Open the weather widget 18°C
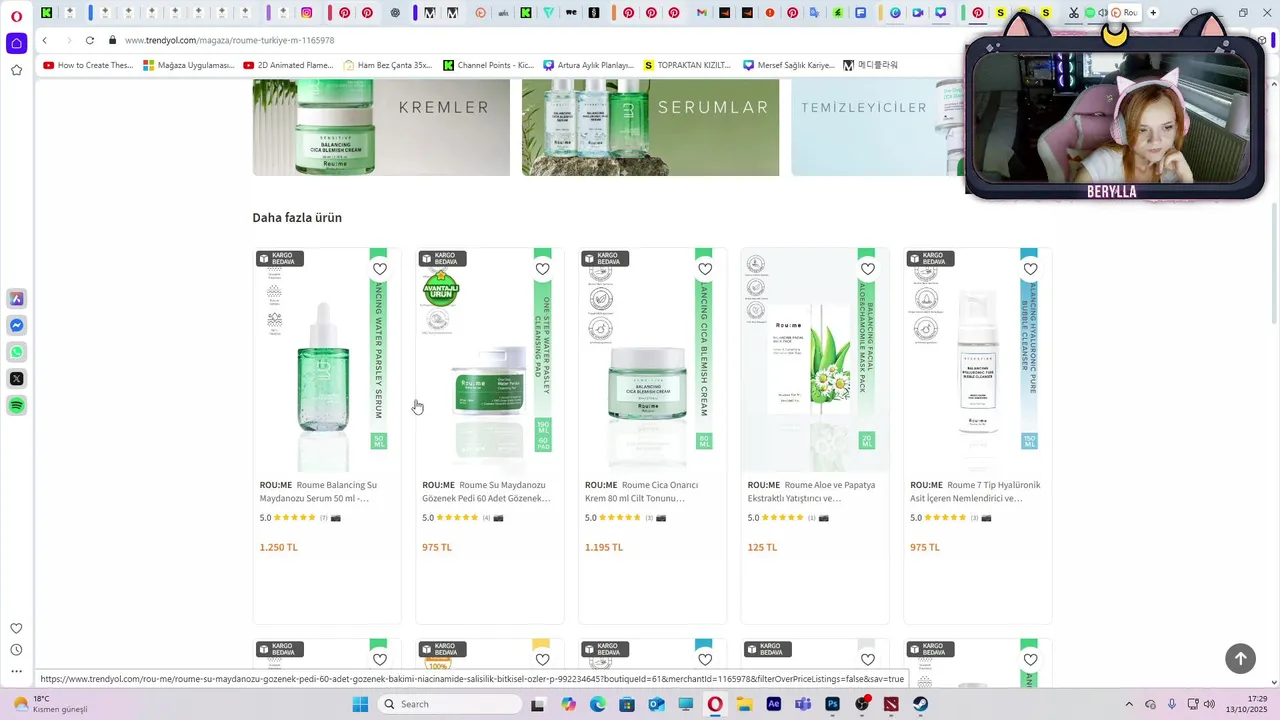The image size is (1280, 720). coord(50,704)
